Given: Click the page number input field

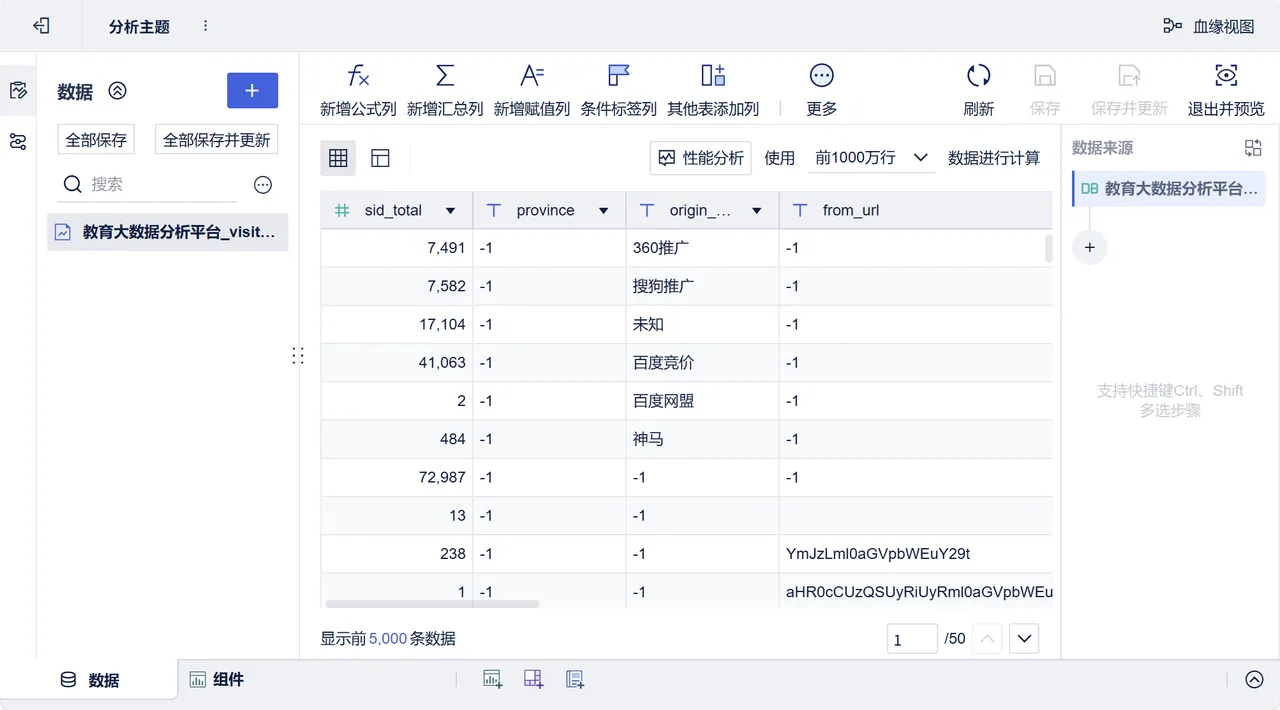Looking at the screenshot, I should pos(911,639).
